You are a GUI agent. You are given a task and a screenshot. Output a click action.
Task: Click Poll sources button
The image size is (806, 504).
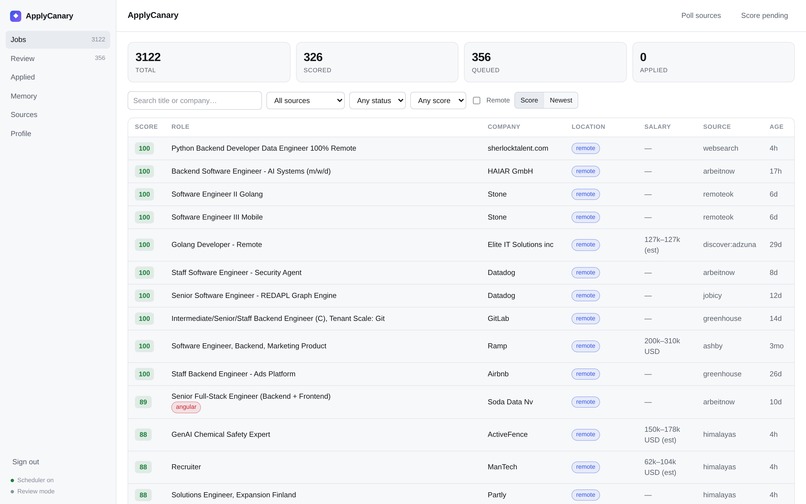(701, 15)
